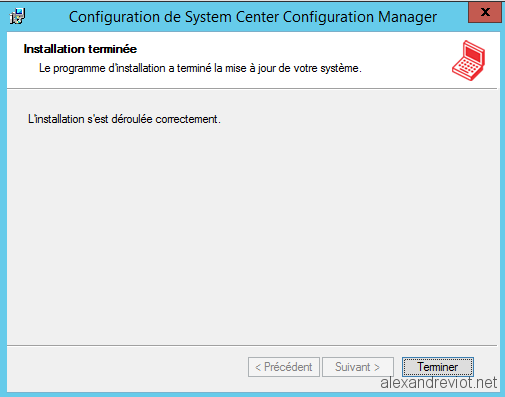Click the grayed-out Suivant button
Image resolution: width=505 pixels, height=397 pixels.
(358, 367)
